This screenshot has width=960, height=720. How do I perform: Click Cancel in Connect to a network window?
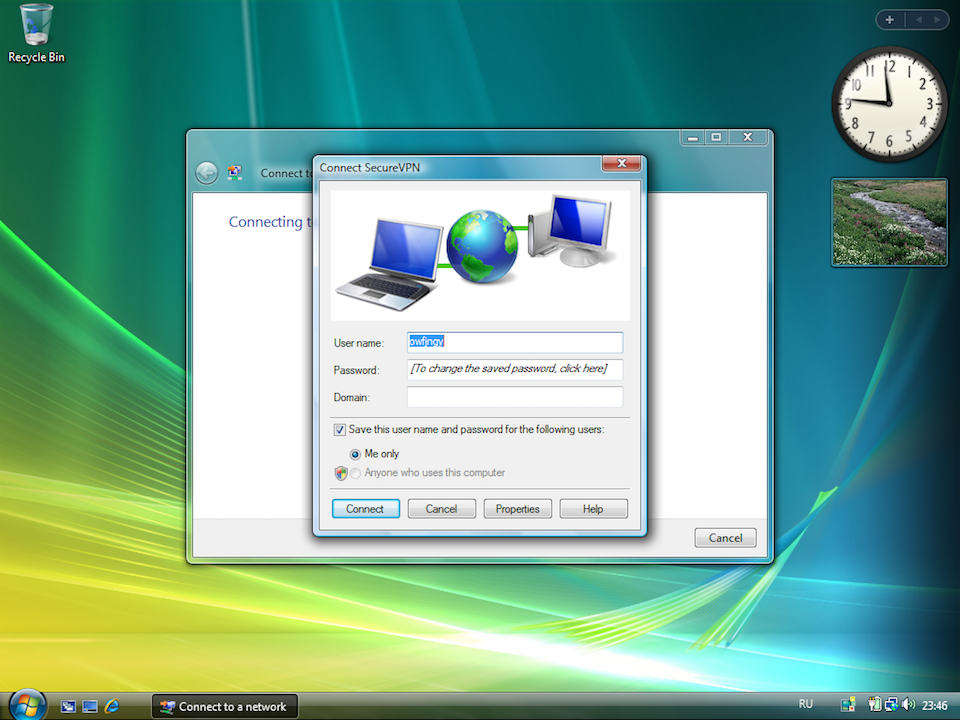(726, 538)
